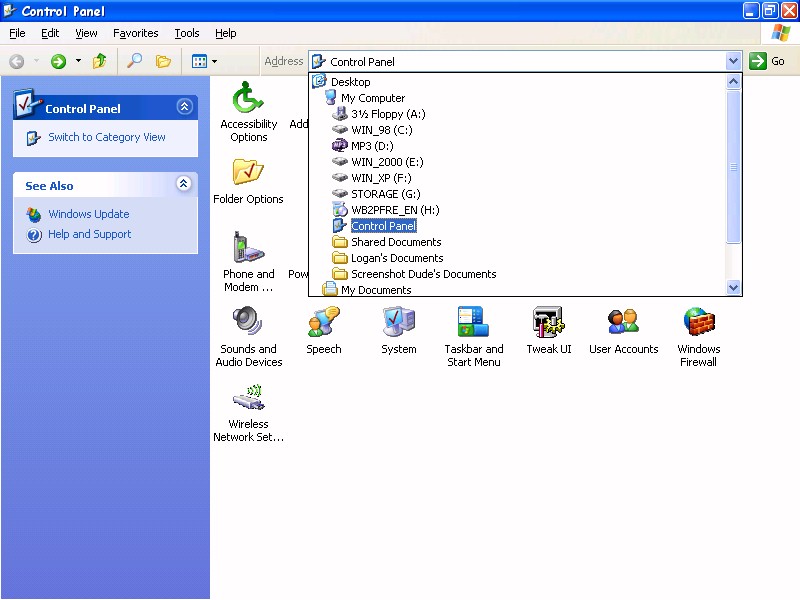Click dropdown list scroll down arrow
800x600 pixels.
(x=733, y=287)
